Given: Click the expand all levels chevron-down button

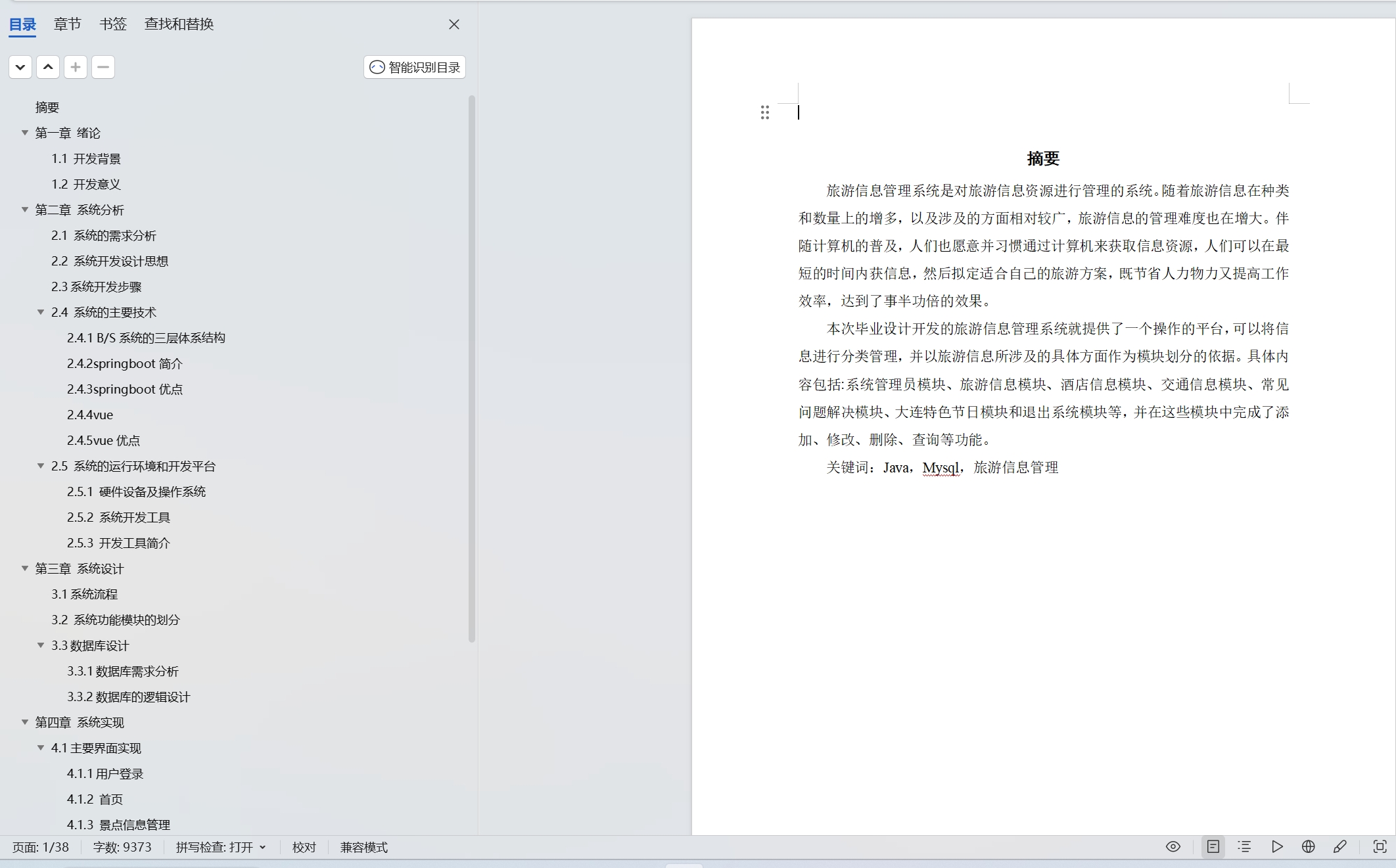Looking at the screenshot, I should pos(20,67).
